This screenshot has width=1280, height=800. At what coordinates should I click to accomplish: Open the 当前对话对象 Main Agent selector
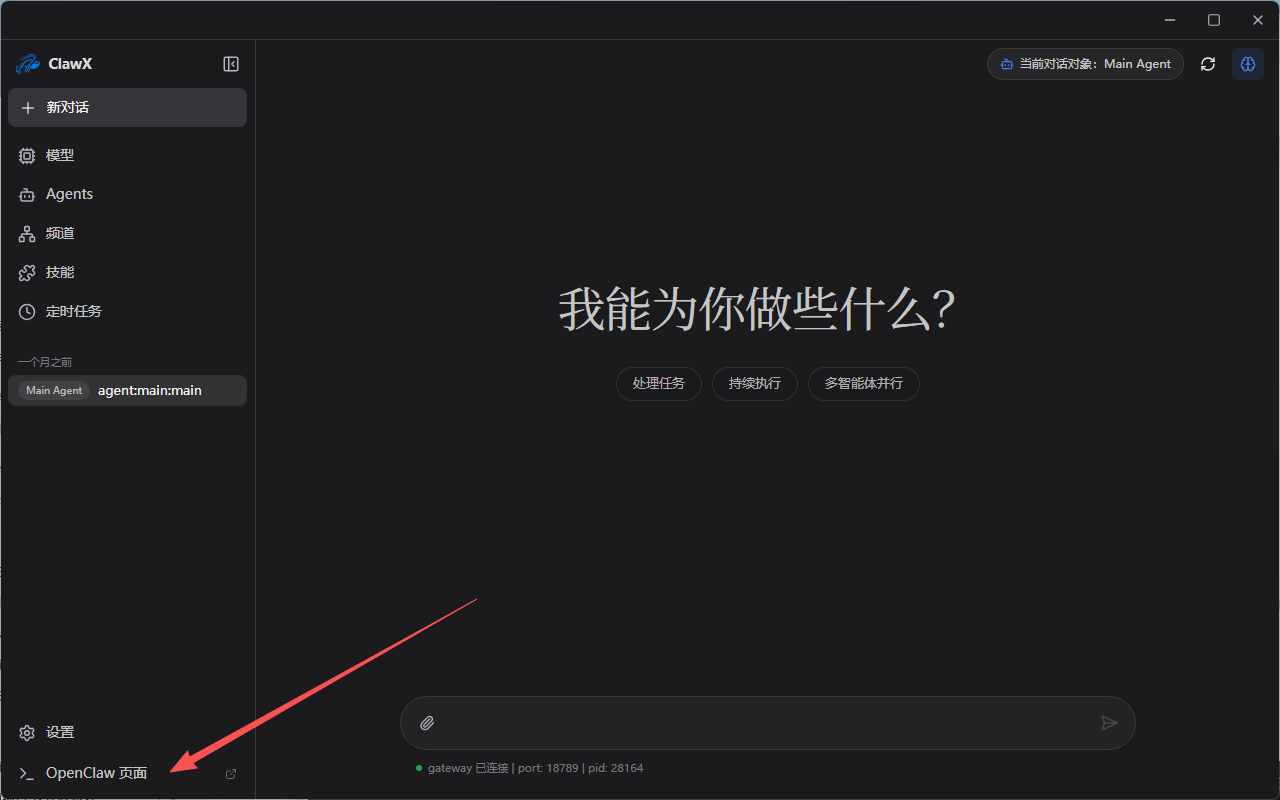1085,64
